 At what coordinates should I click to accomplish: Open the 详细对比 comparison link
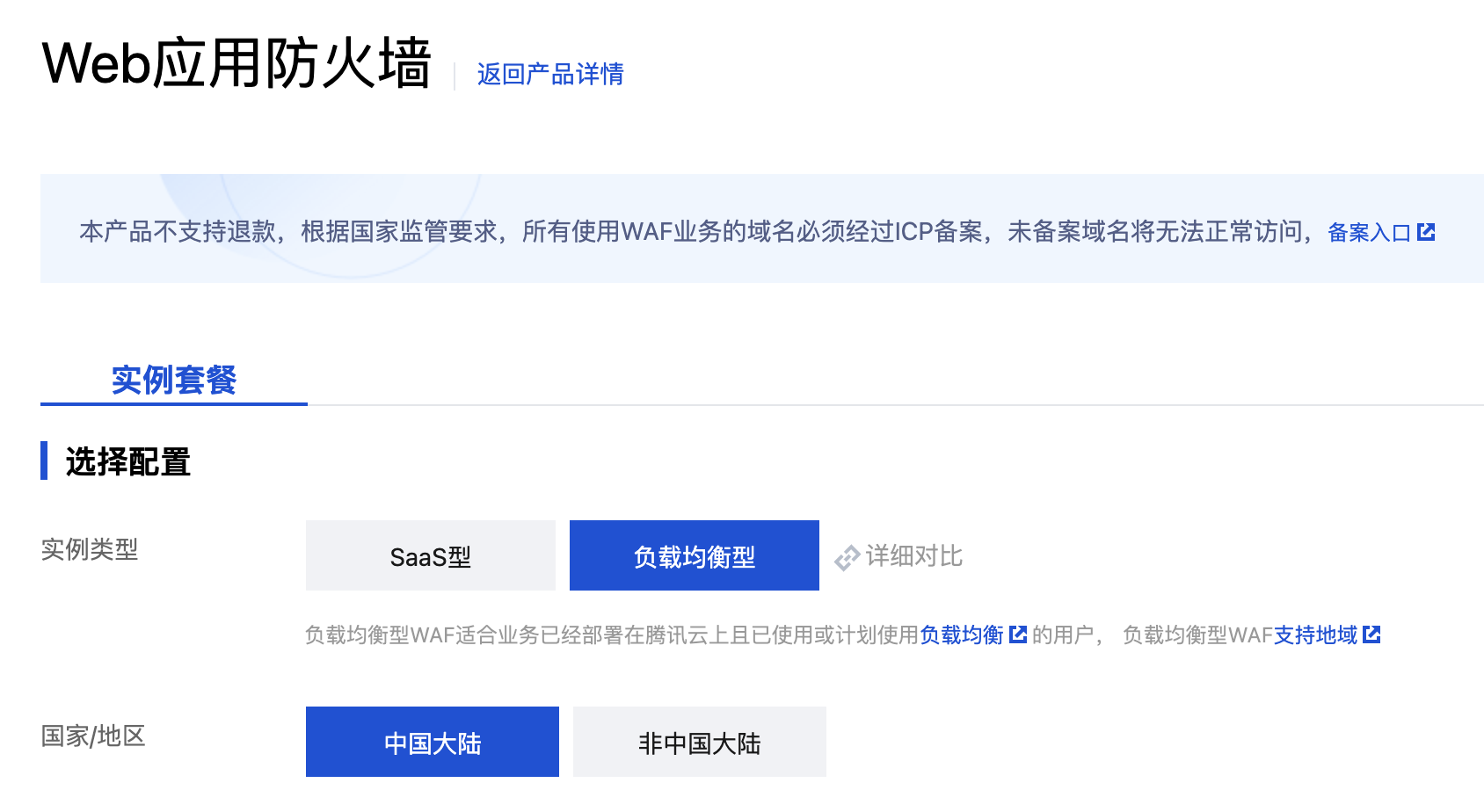914,556
